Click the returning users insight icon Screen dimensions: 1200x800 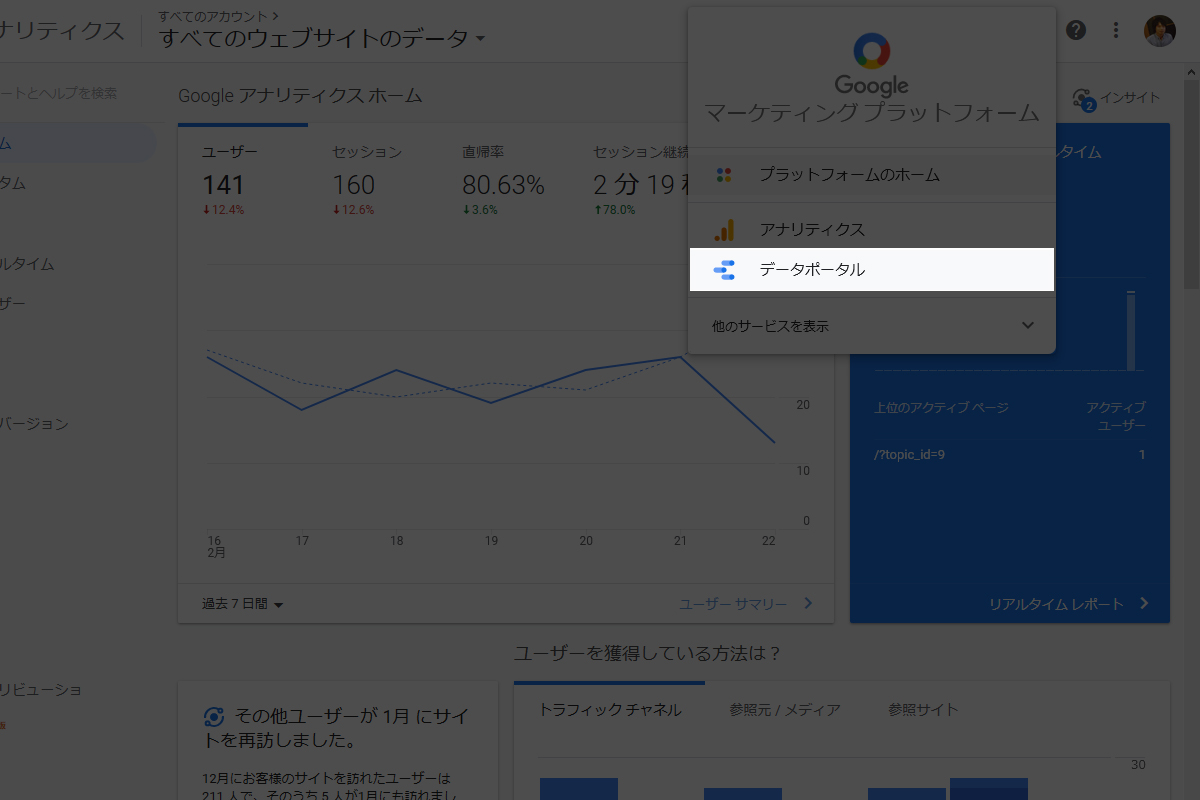click(213, 716)
